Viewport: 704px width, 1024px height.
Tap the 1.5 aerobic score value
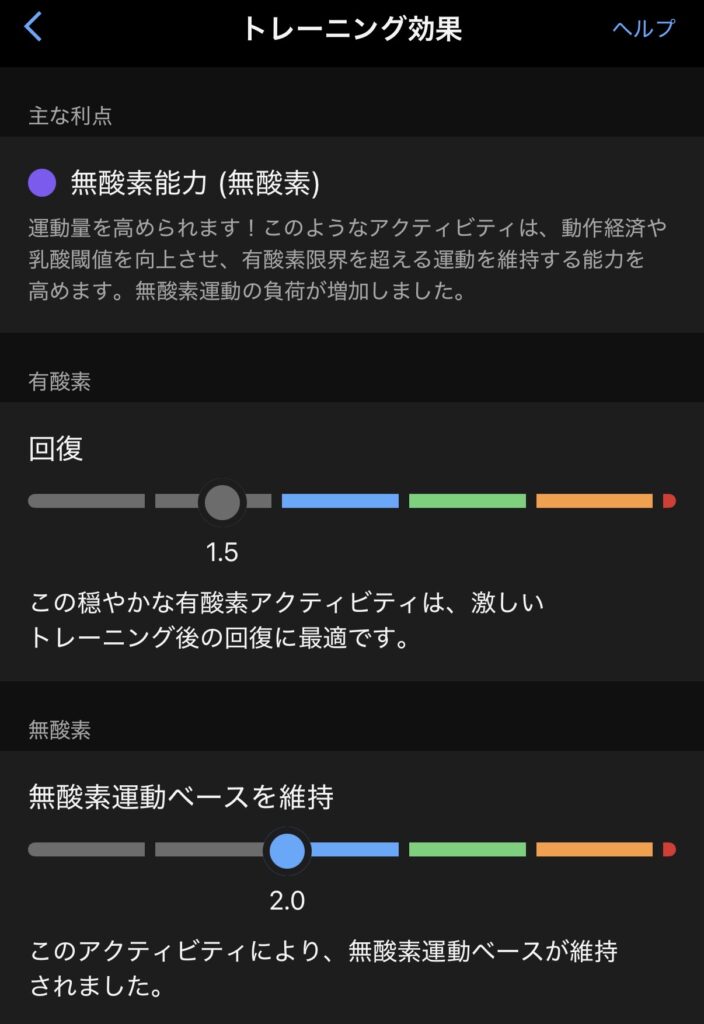tap(222, 552)
